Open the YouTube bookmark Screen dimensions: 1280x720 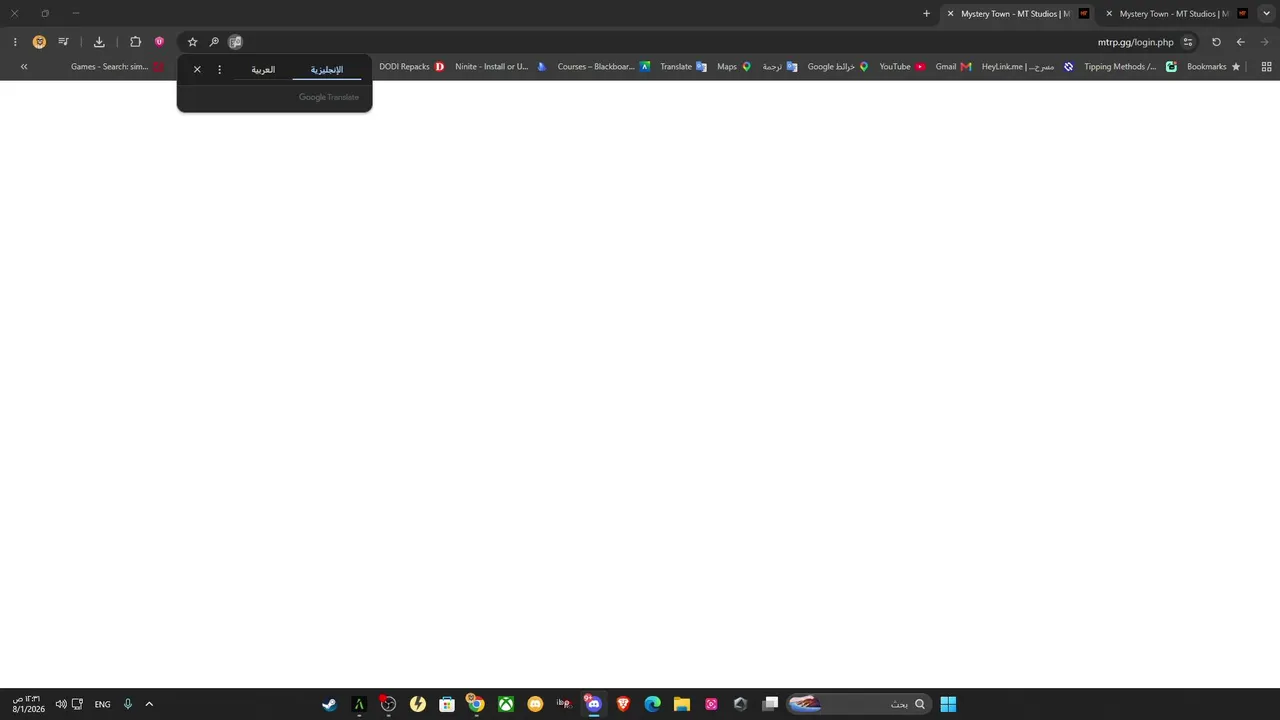click(903, 67)
